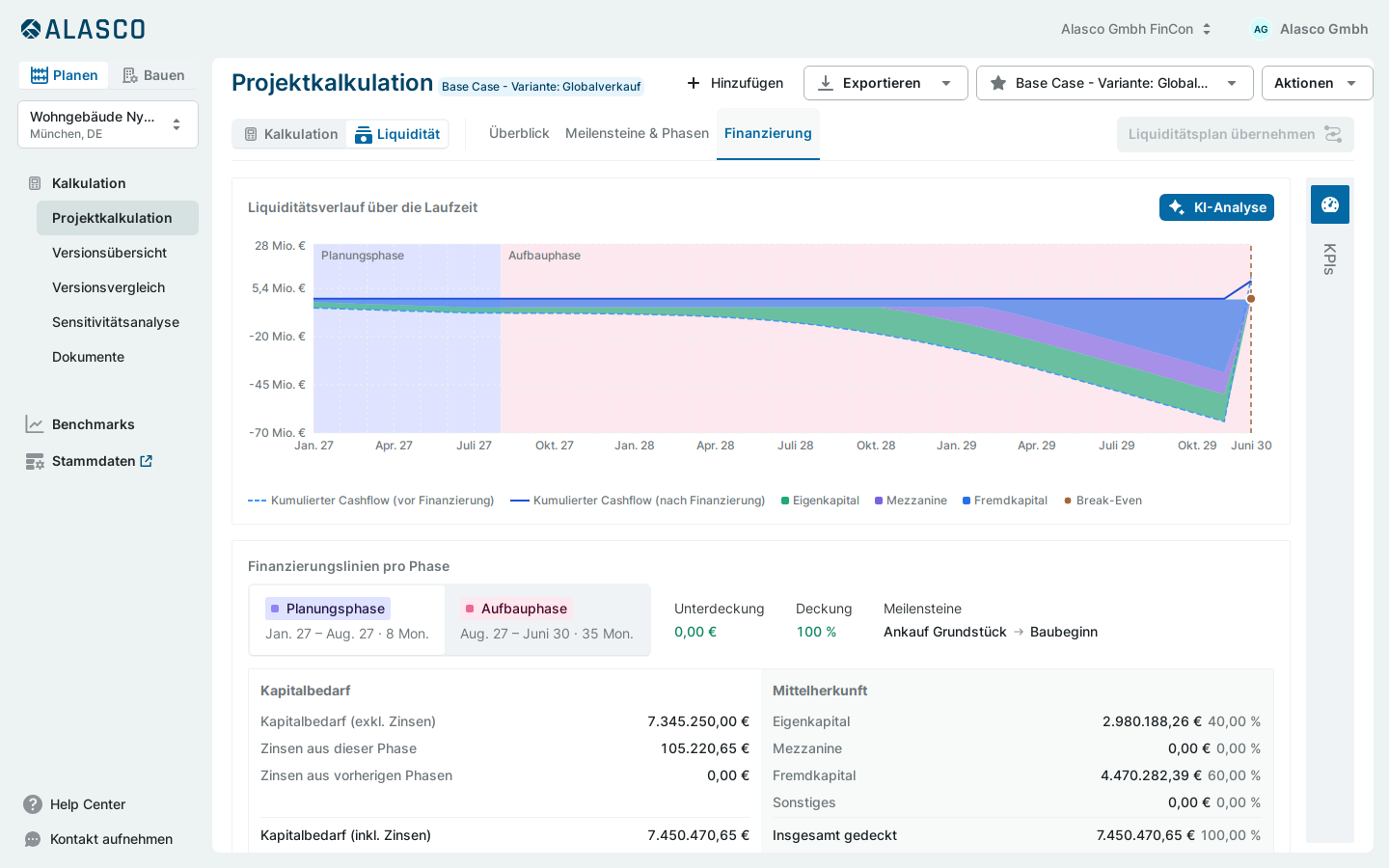Image resolution: width=1389 pixels, height=868 pixels.
Task: Switch to Meilensteine & Phasen tab
Action: pyautogui.click(x=637, y=133)
